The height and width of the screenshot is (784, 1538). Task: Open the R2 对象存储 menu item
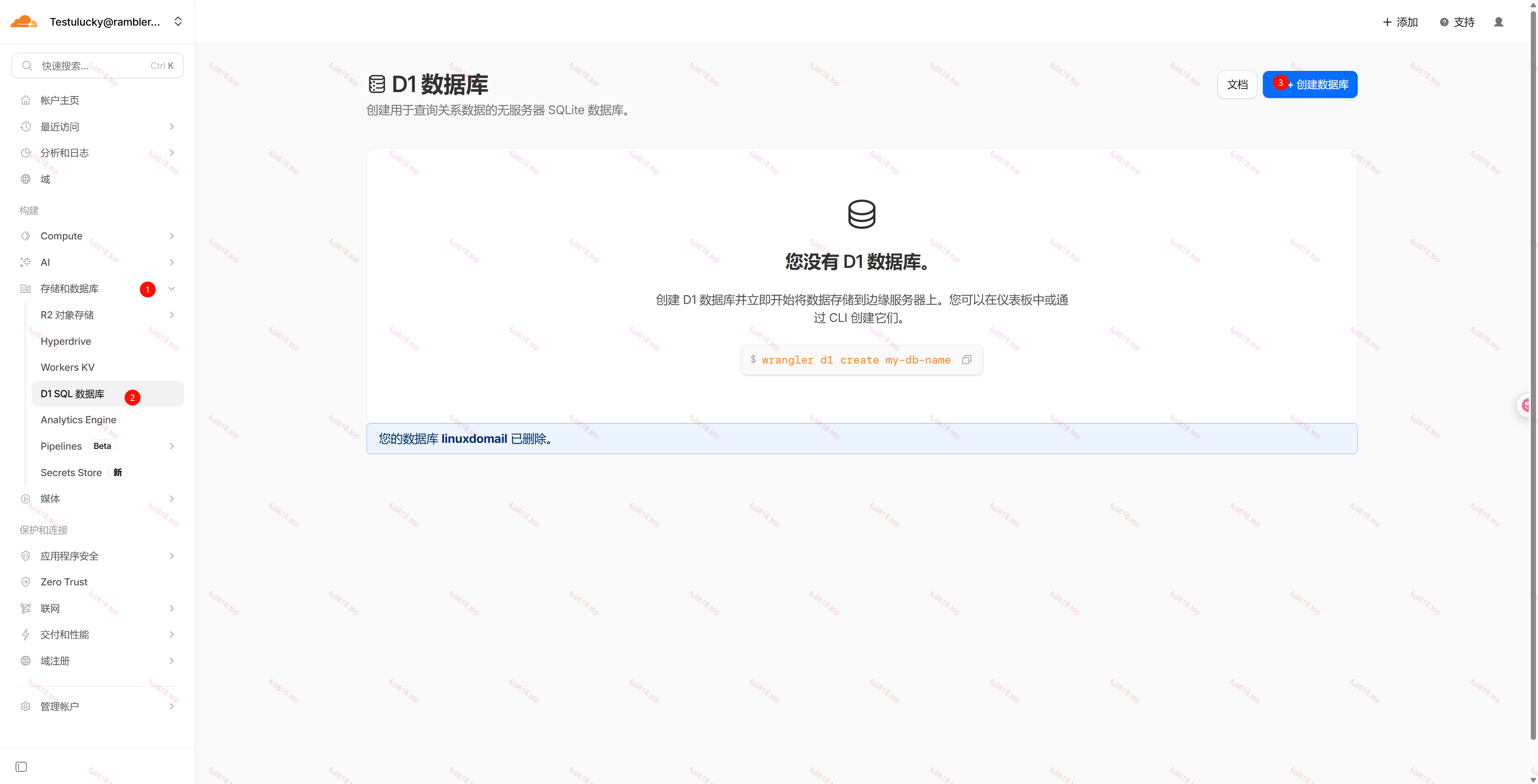point(107,315)
